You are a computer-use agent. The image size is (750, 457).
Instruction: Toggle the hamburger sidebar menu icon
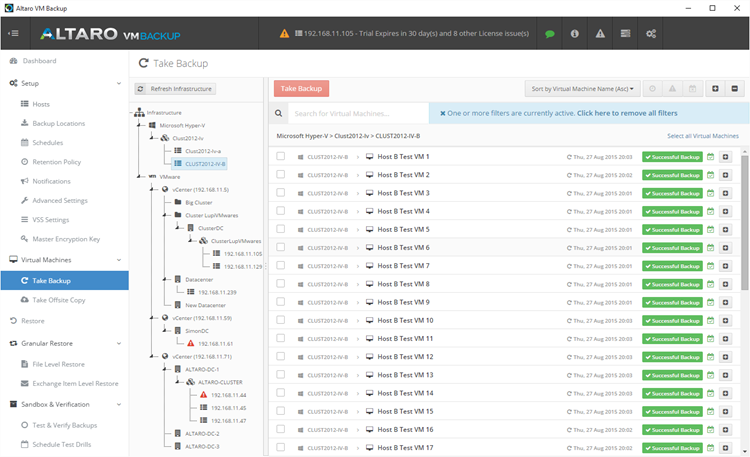[13, 33]
